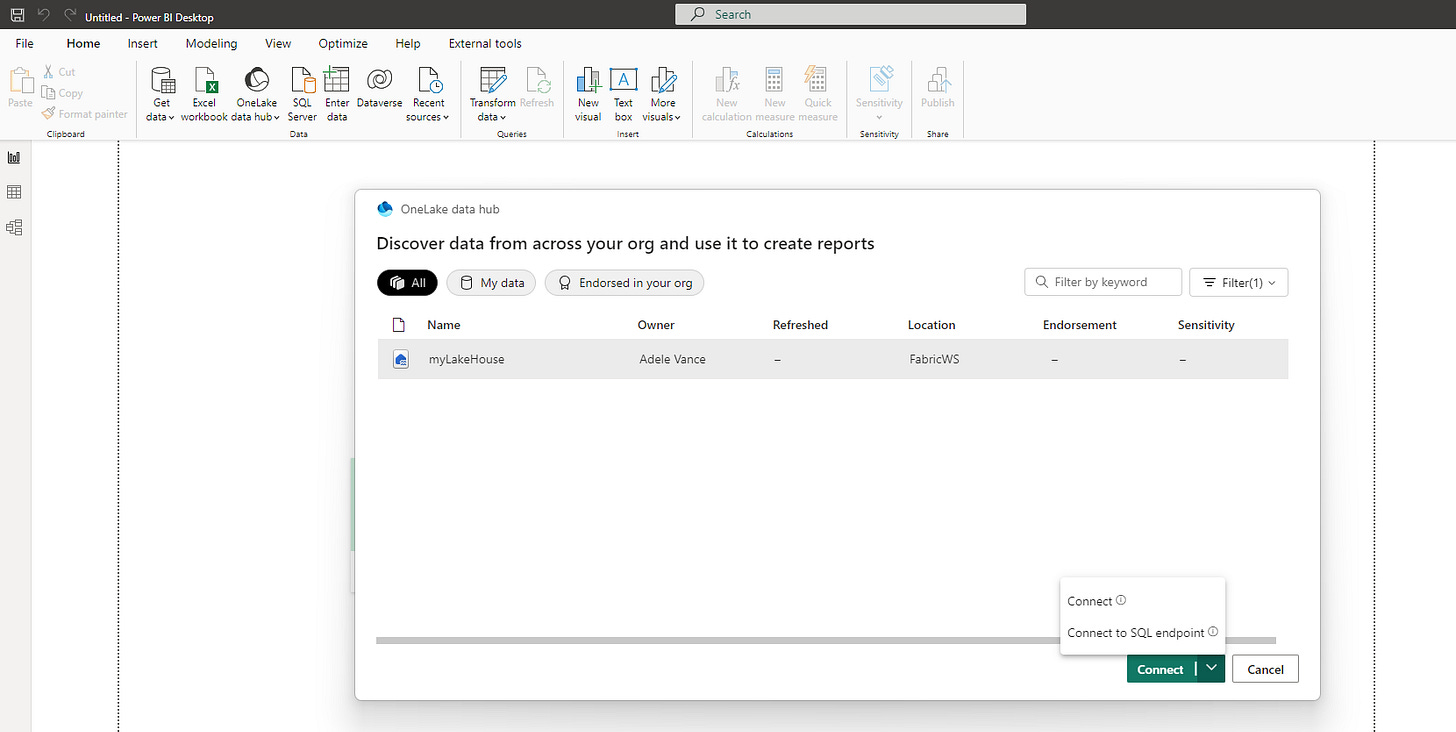Click the Connect button dropdown arrow
1456x732 pixels.
[x=1211, y=669]
